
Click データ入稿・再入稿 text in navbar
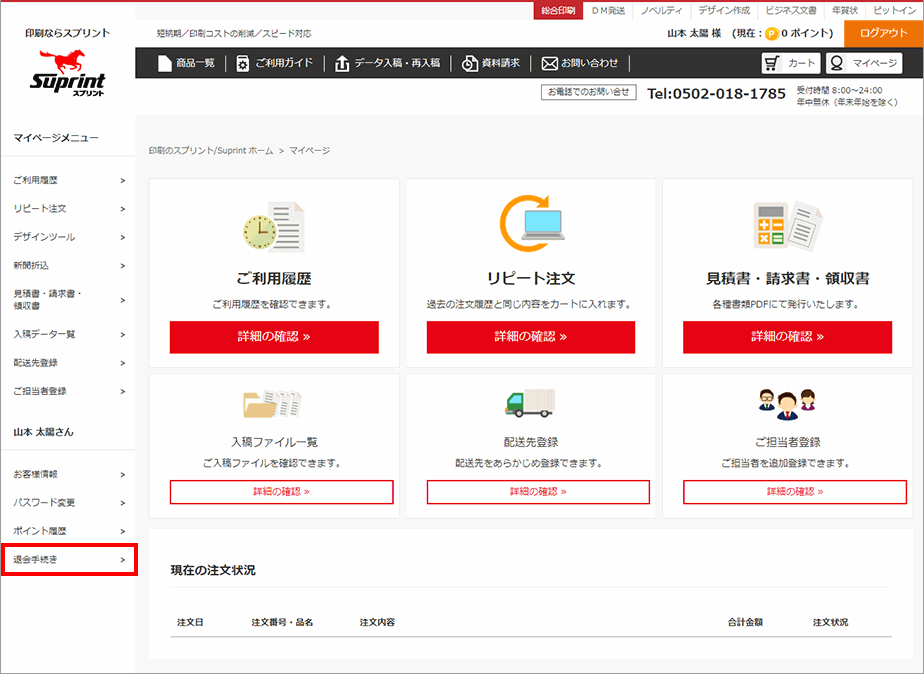(397, 63)
